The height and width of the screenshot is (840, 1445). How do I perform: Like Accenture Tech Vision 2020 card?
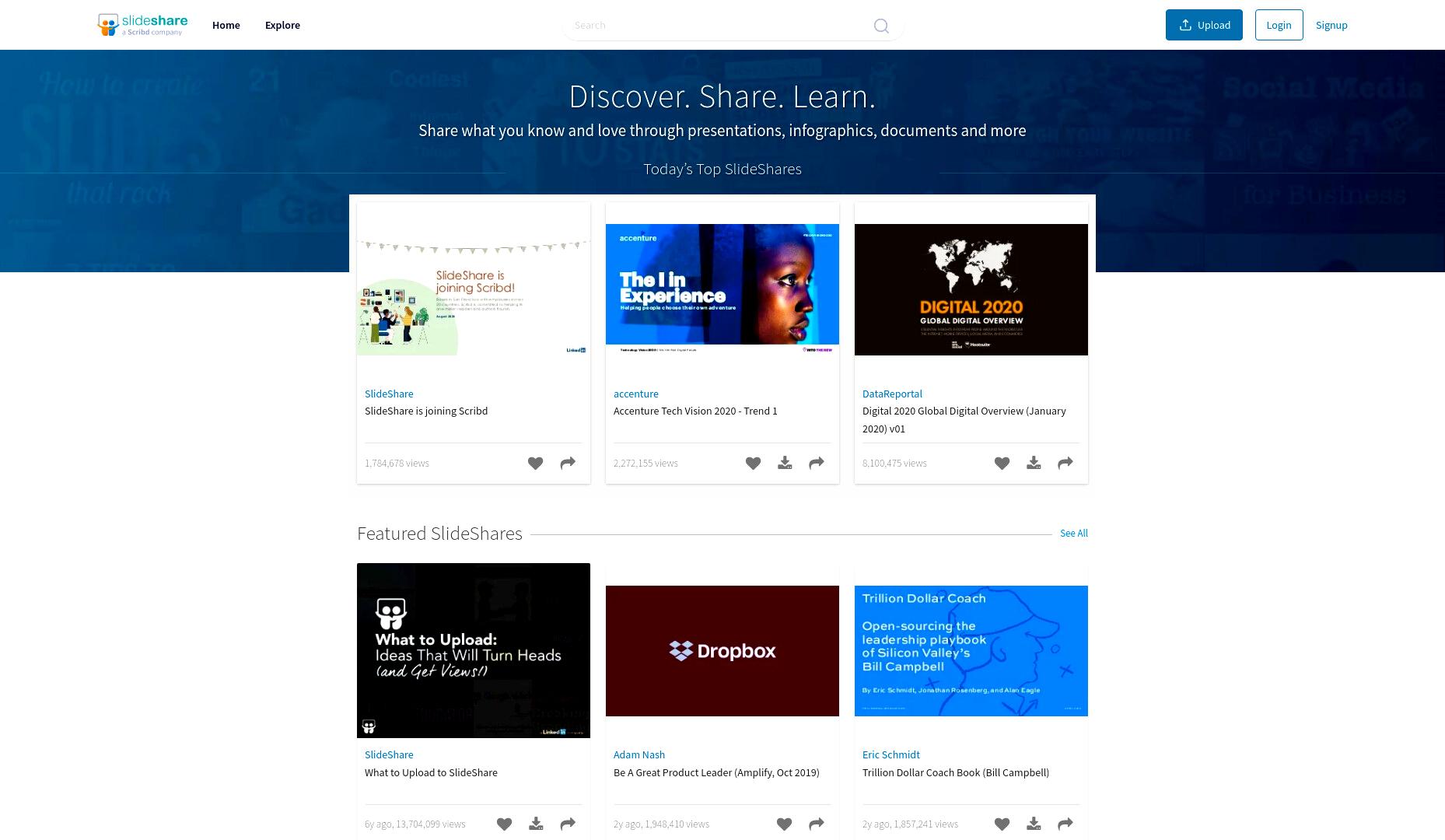[x=753, y=463]
